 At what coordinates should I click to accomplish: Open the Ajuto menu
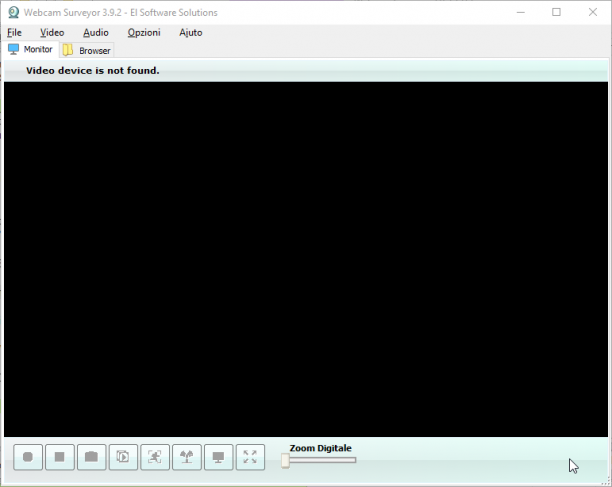[190, 33]
